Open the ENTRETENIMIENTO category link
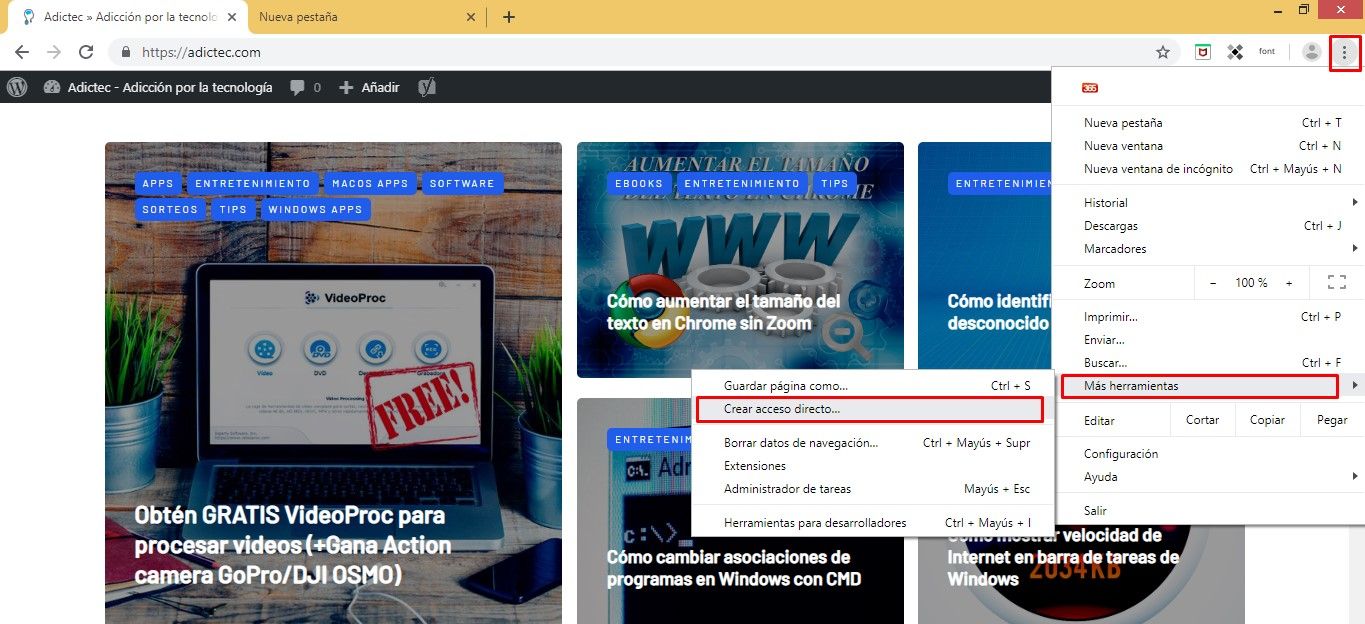Viewport: 1365px width, 624px height. [x=252, y=183]
